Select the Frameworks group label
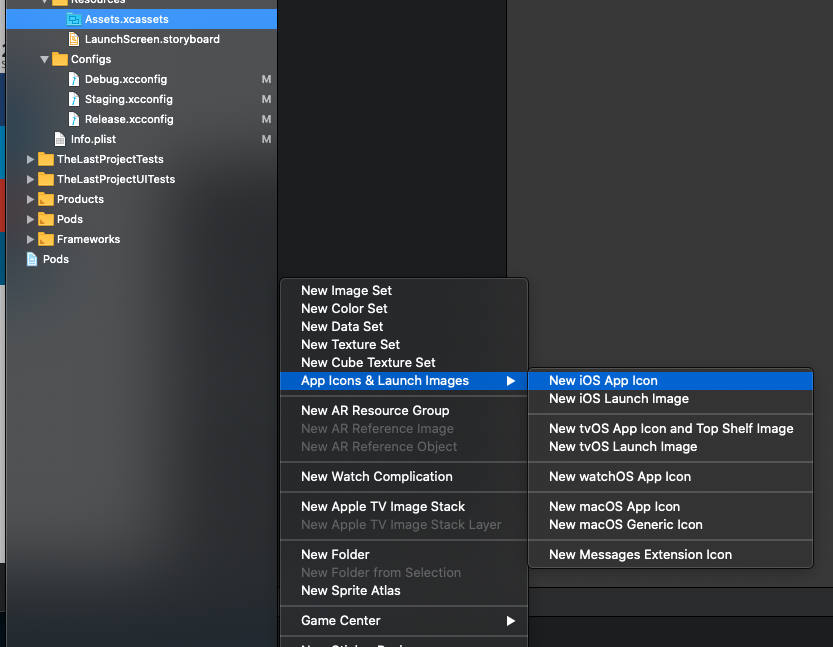The height and width of the screenshot is (647, 833). 88,240
